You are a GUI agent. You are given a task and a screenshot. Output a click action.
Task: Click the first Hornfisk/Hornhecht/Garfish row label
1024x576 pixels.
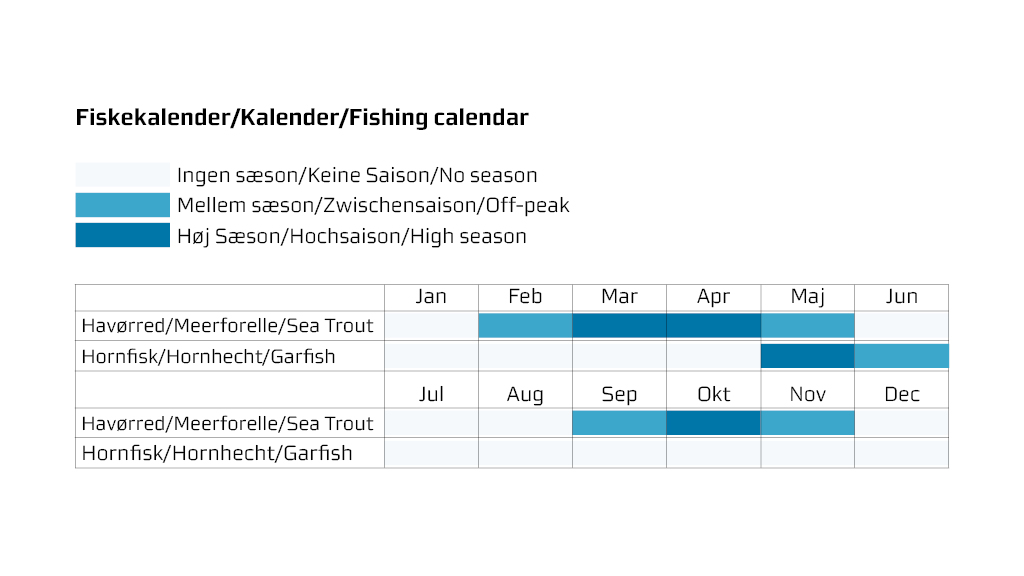point(208,357)
